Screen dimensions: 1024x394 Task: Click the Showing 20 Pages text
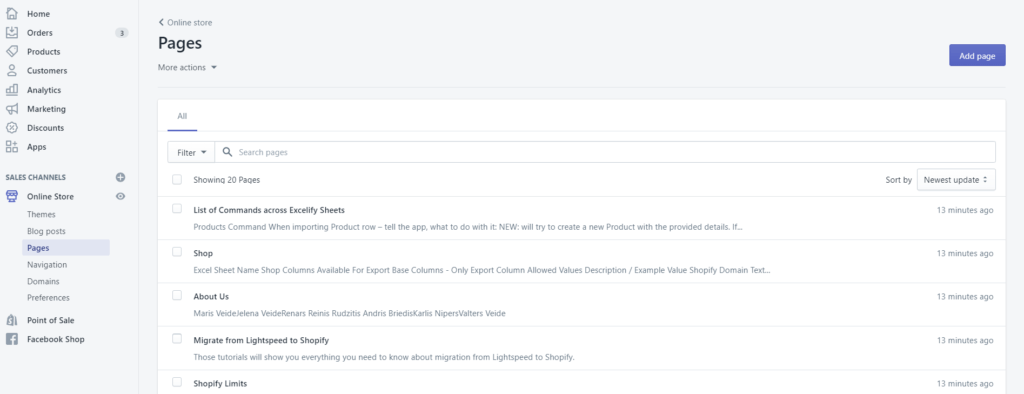coord(227,180)
